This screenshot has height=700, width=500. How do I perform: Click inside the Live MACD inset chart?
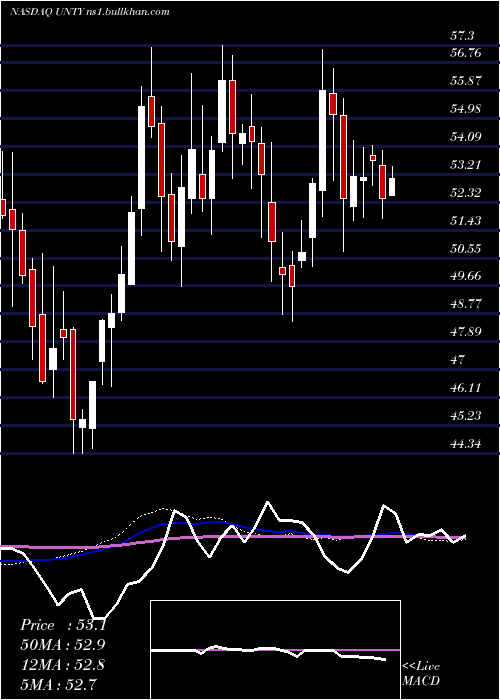(x=275, y=650)
